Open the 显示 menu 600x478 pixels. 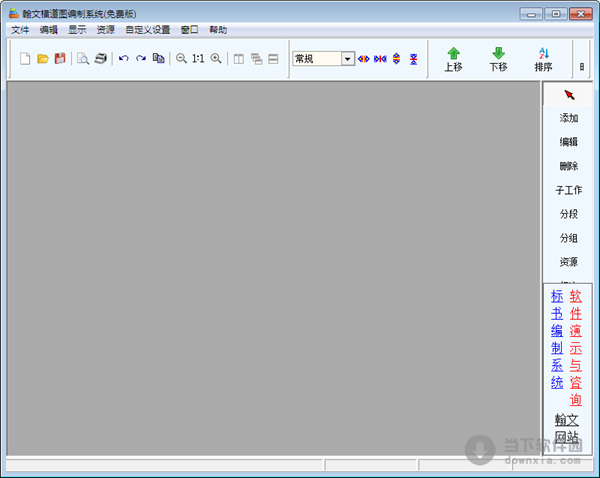coord(77,30)
